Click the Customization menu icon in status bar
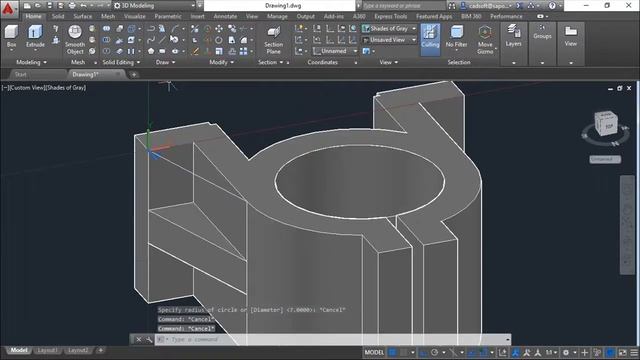The height and width of the screenshot is (360, 640). point(634,352)
